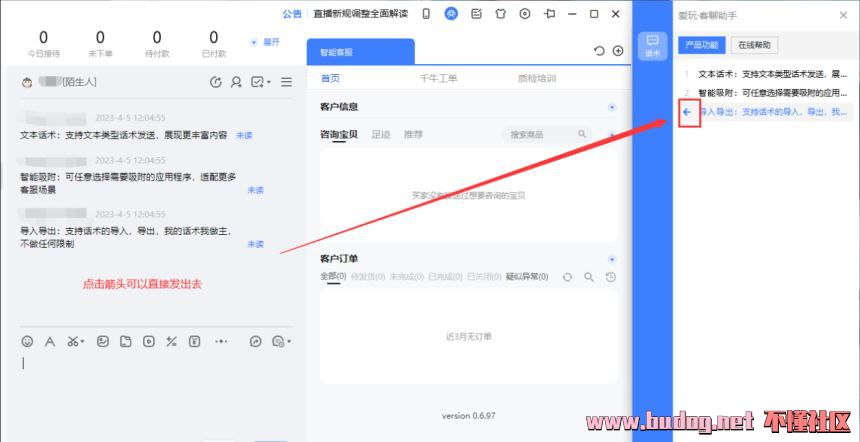The height and width of the screenshot is (442, 860).
Task: Click the blue send arrow beside 导入导出 row
Action: (687, 112)
